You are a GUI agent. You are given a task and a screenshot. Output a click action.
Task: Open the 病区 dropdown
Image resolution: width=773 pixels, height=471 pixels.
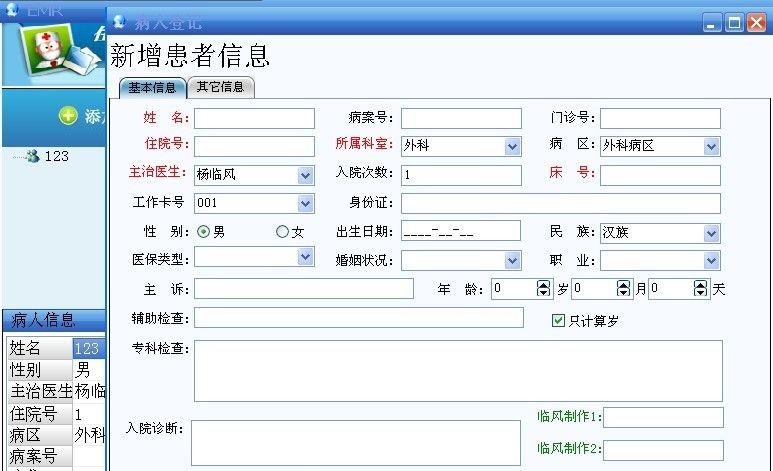711,146
